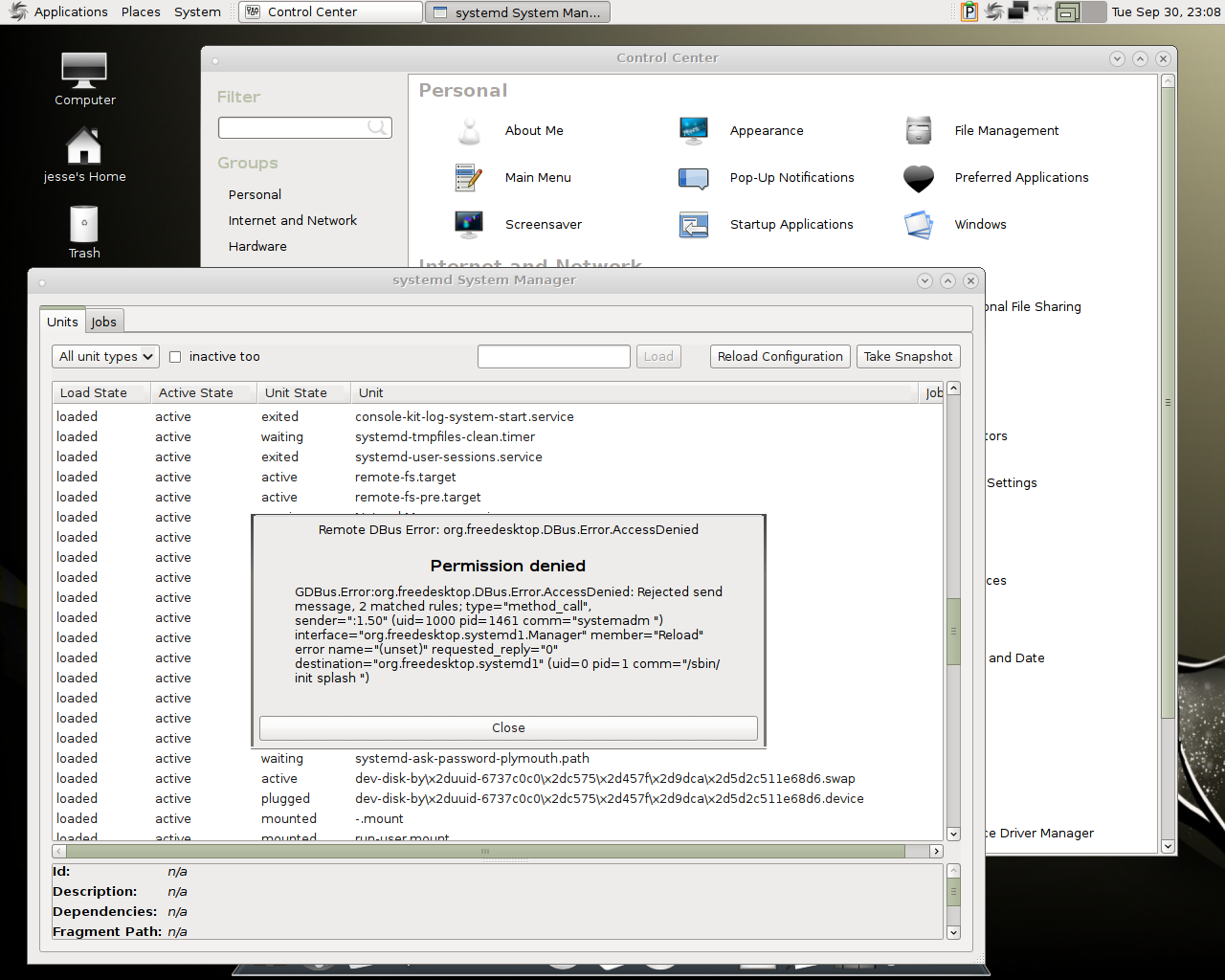The width and height of the screenshot is (1225, 980).
Task: Open Screensaver preferences icon
Action: [468, 224]
